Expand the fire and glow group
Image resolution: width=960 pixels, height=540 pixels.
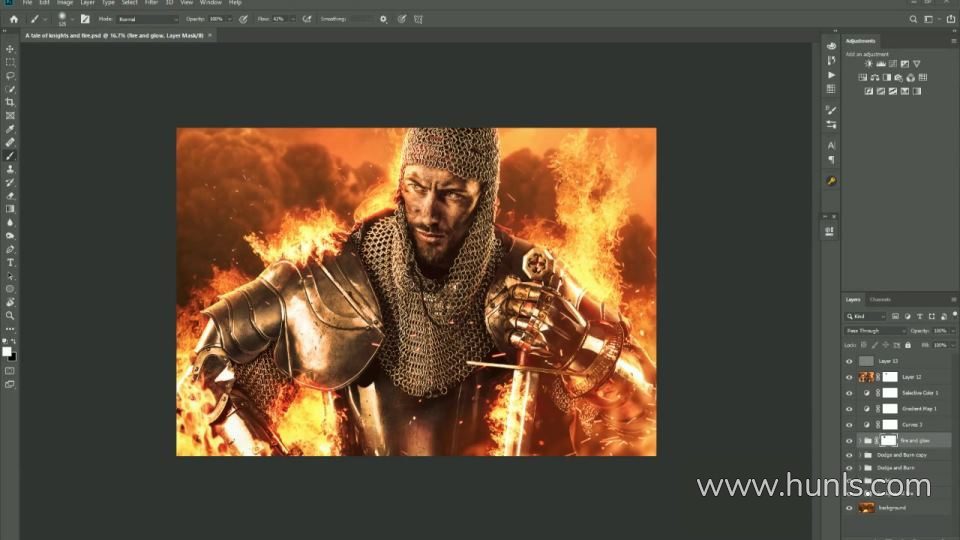(859, 441)
